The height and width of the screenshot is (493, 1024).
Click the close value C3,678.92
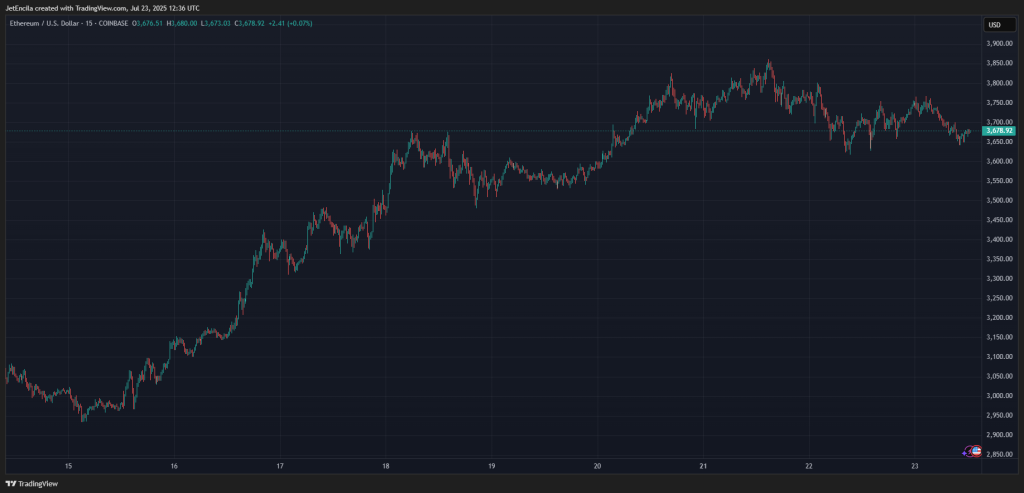pyautogui.click(x=249, y=24)
